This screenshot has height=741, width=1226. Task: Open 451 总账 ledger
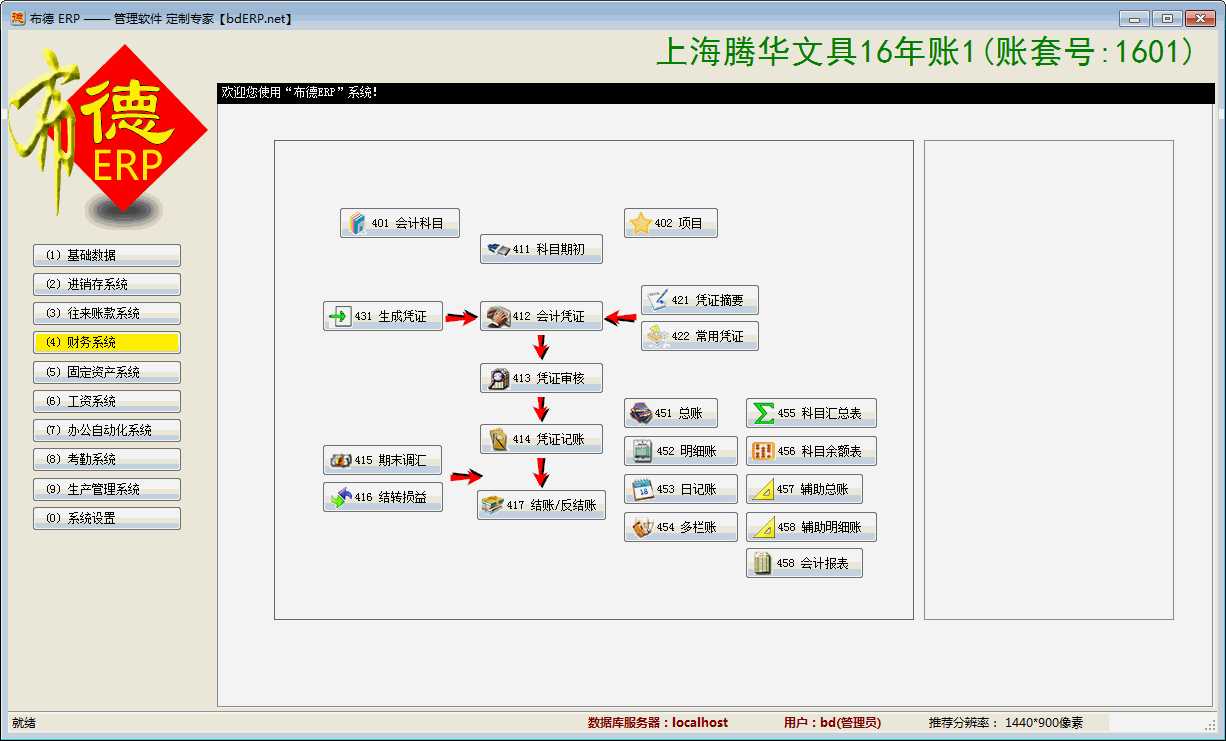tap(670, 413)
